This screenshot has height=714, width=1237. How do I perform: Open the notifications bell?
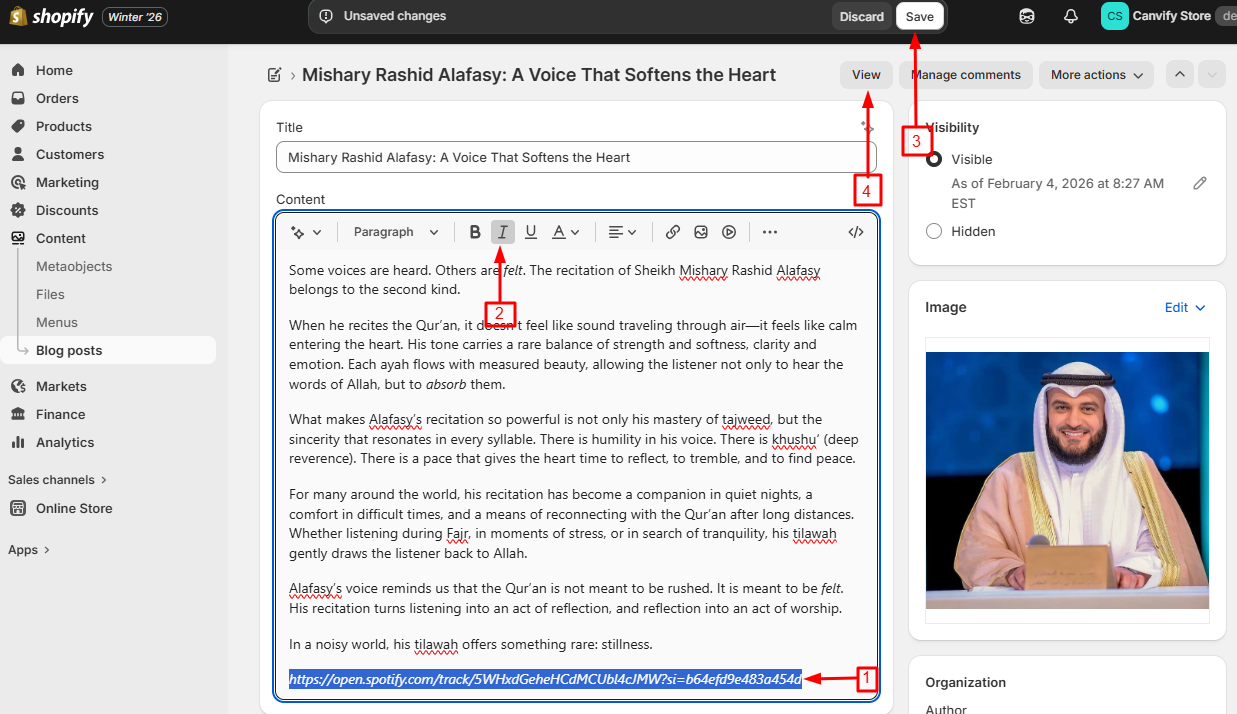(x=1071, y=16)
